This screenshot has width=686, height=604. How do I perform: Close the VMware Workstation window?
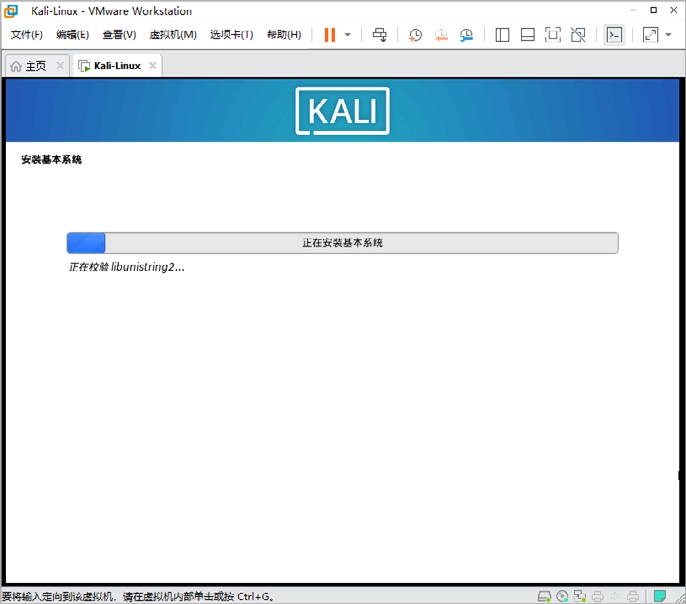click(x=674, y=10)
